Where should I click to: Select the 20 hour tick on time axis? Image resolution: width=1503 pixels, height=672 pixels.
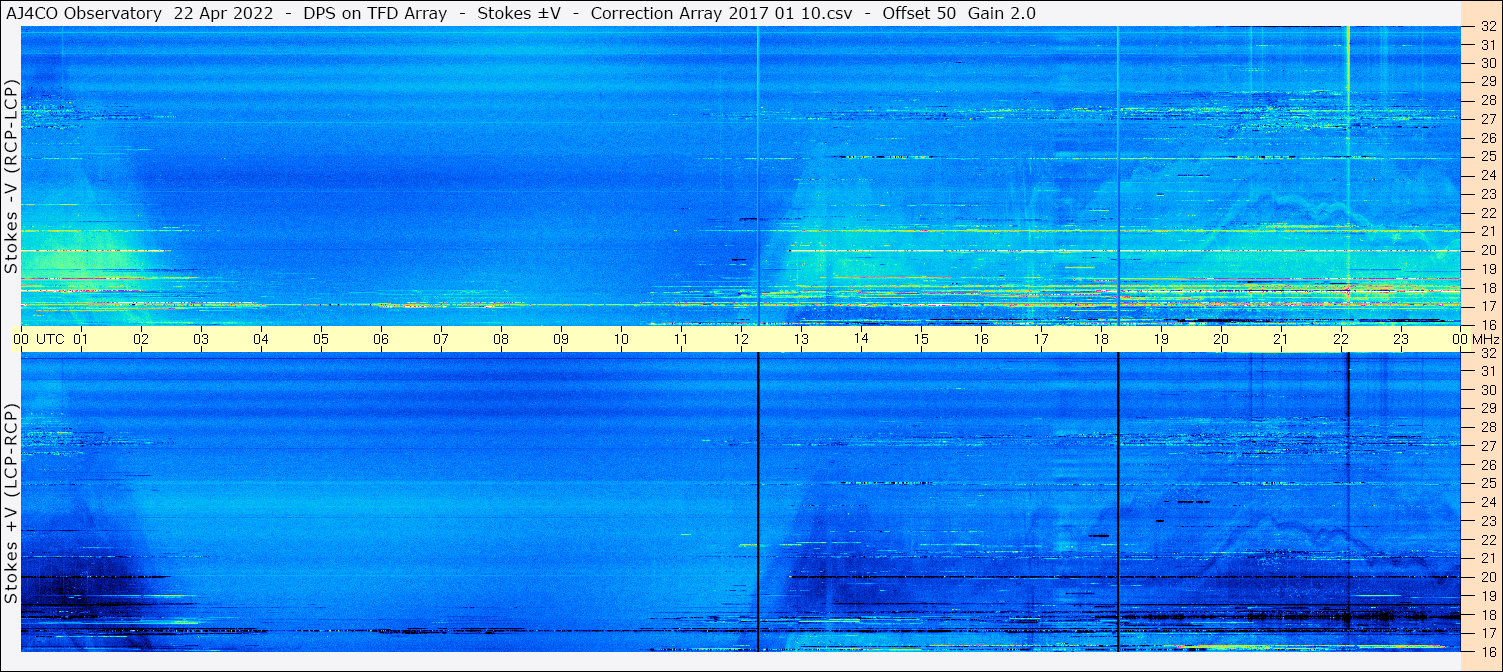click(x=1221, y=339)
